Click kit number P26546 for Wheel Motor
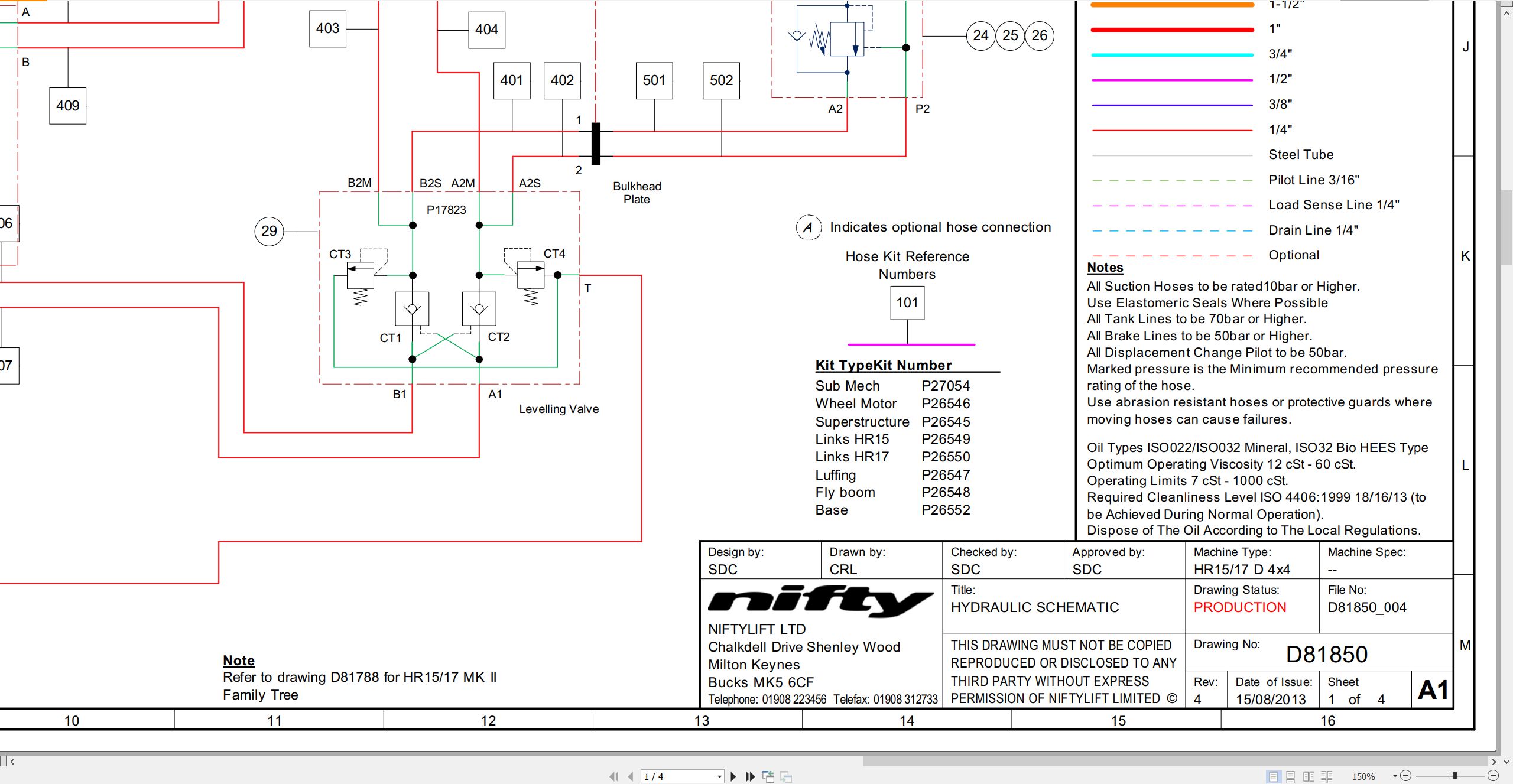Viewport: 1513px width, 784px height. [x=946, y=404]
